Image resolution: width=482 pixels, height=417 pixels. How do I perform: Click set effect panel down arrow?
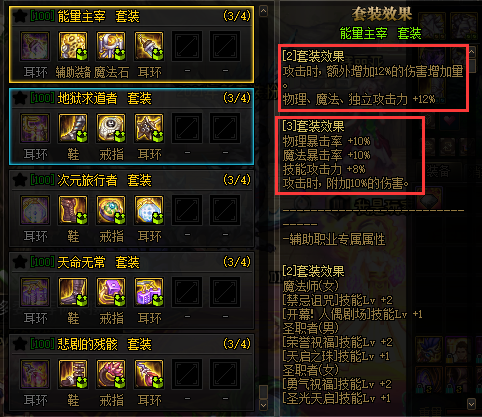[x=471, y=404]
